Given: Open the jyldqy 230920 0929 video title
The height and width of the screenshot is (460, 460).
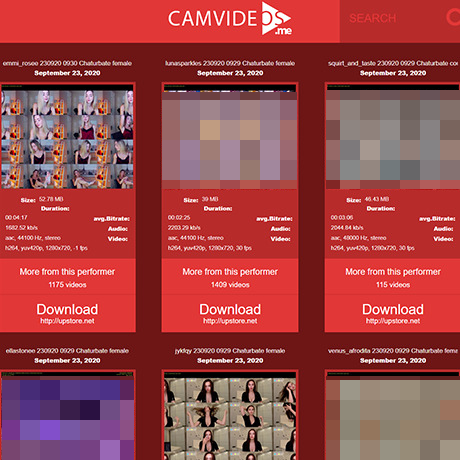Looking at the screenshot, I should coord(230,351).
